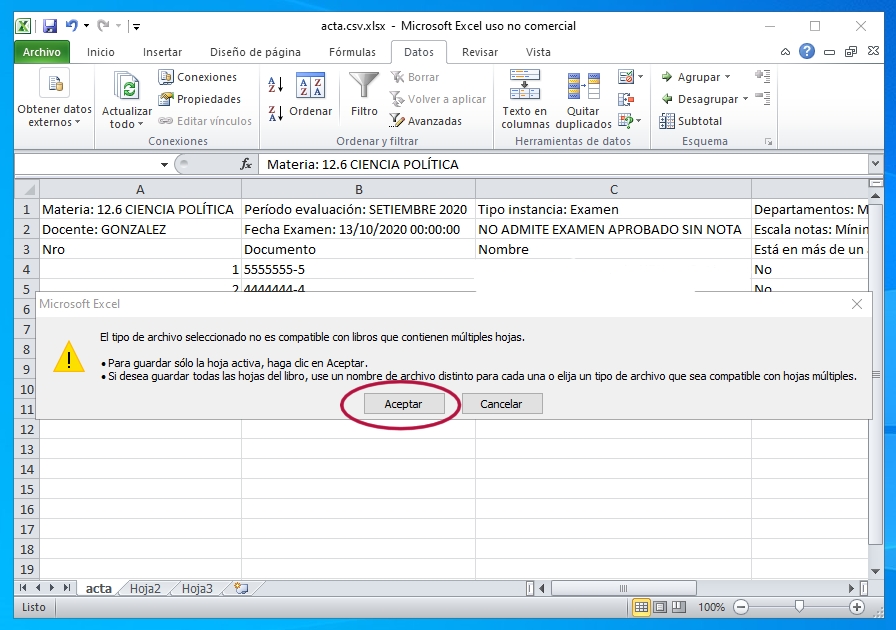Screen dimensions: 896x630
Task: Click the Ordenar sort dialog icon
Action: pyautogui.click(x=310, y=87)
